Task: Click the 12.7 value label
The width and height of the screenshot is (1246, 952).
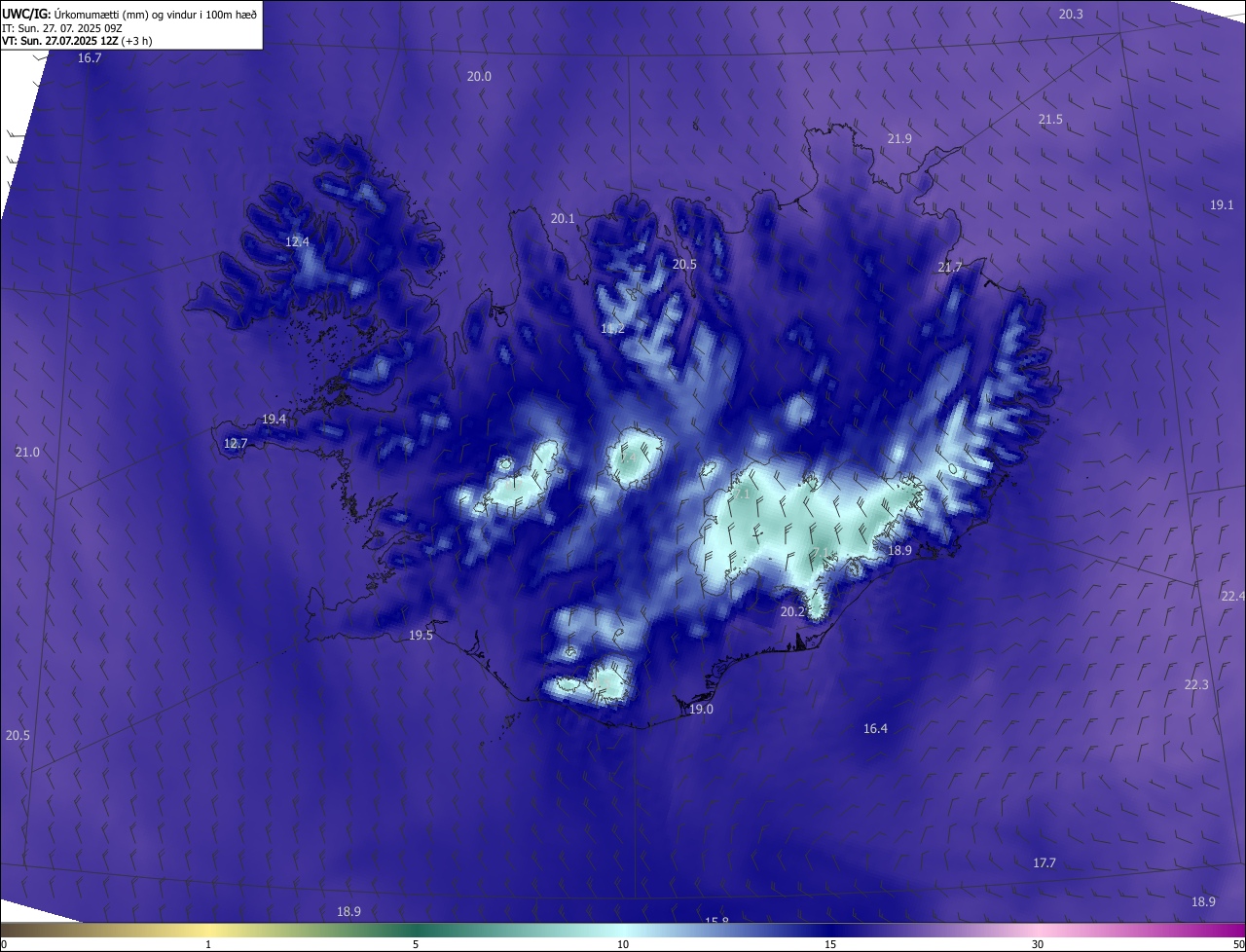Action: (x=236, y=444)
